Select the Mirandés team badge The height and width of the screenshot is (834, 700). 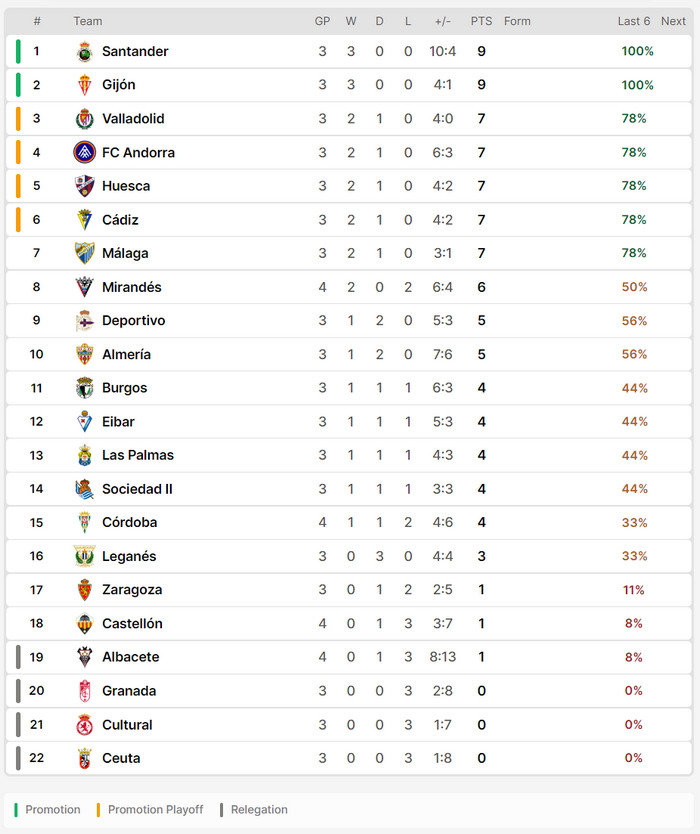[84, 287]
